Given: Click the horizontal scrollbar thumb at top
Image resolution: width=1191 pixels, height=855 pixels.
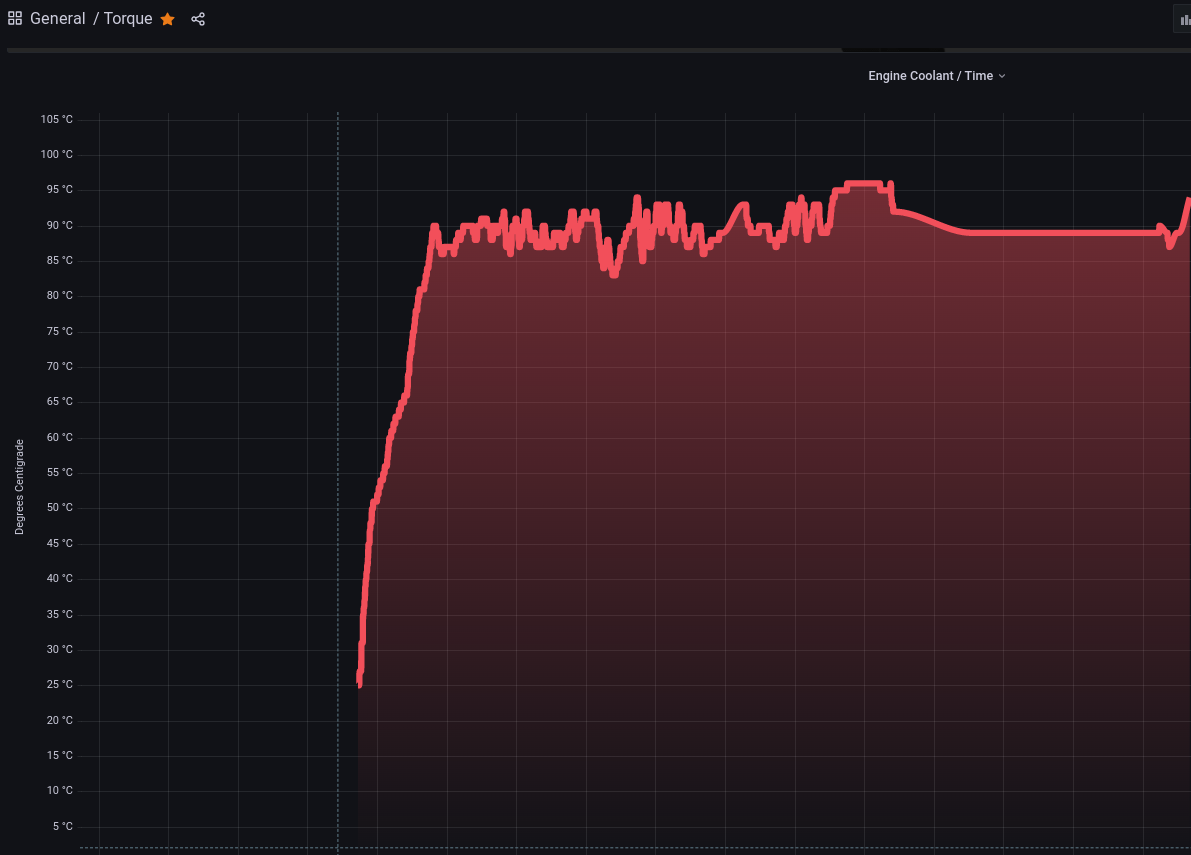Looking at the screenshot, I should [x=893, y=49].
